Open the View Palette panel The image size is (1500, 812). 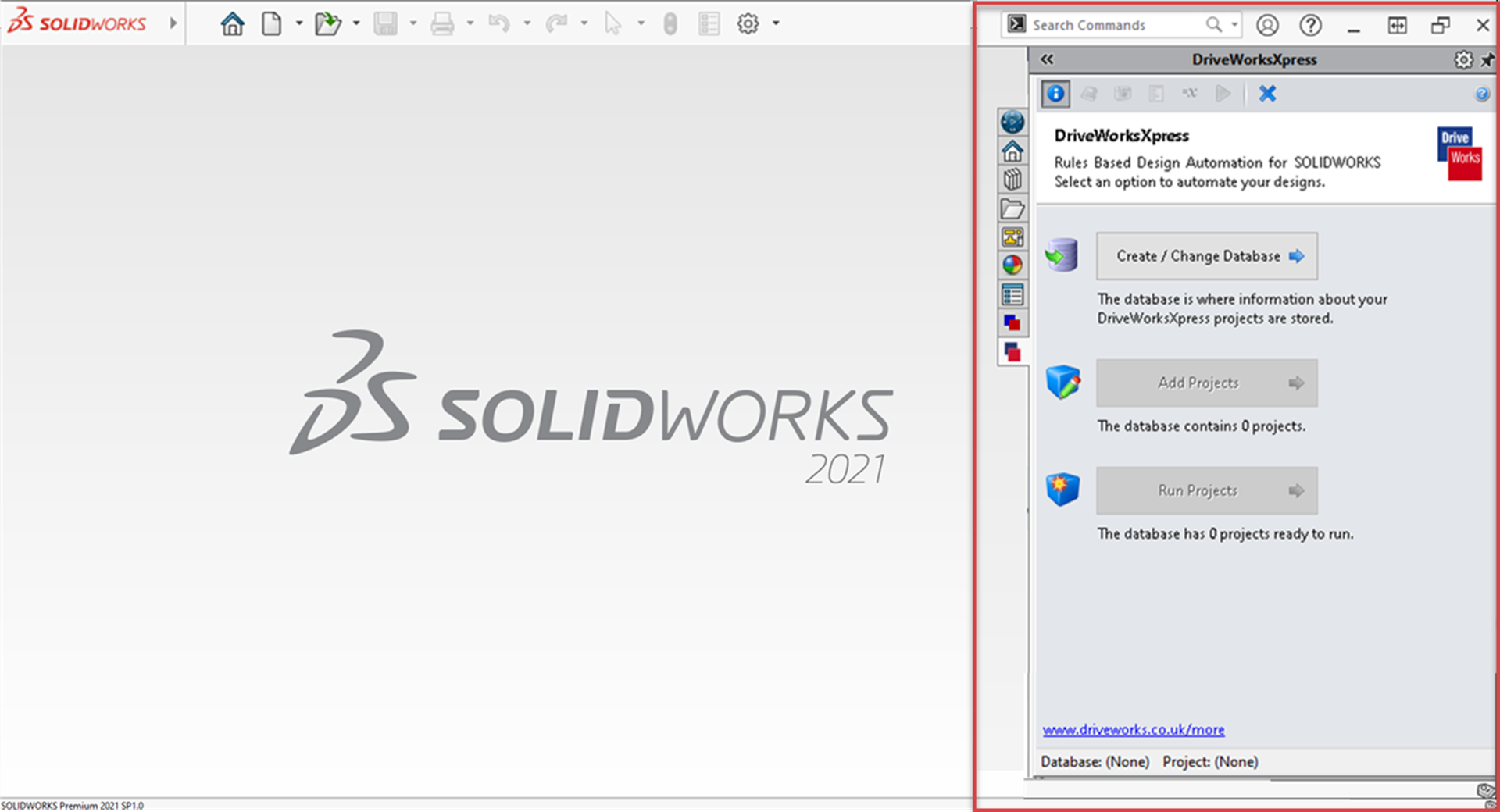click(x=1012, y=236)
